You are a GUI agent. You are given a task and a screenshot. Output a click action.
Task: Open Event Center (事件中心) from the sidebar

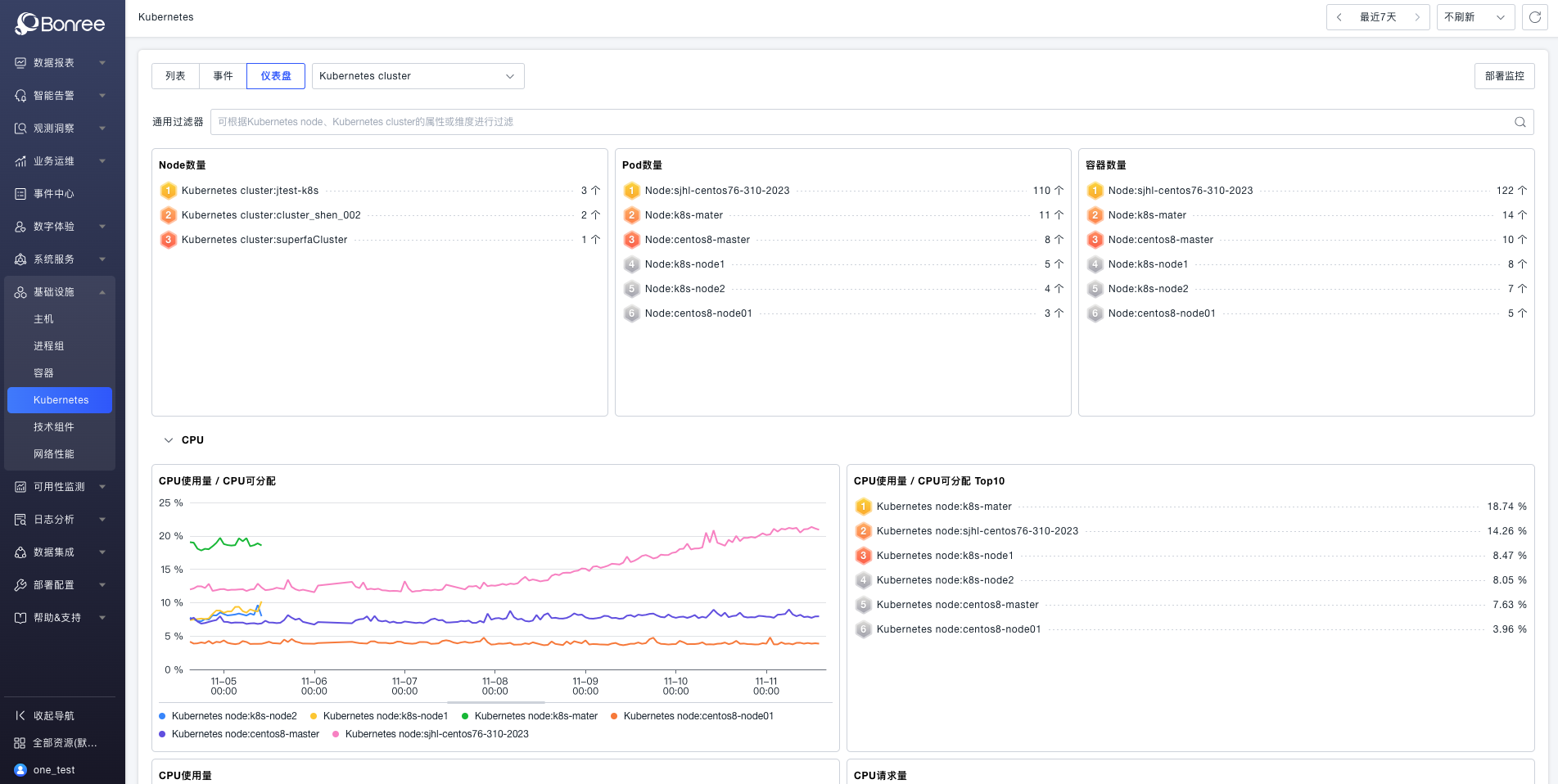point(54,194)
